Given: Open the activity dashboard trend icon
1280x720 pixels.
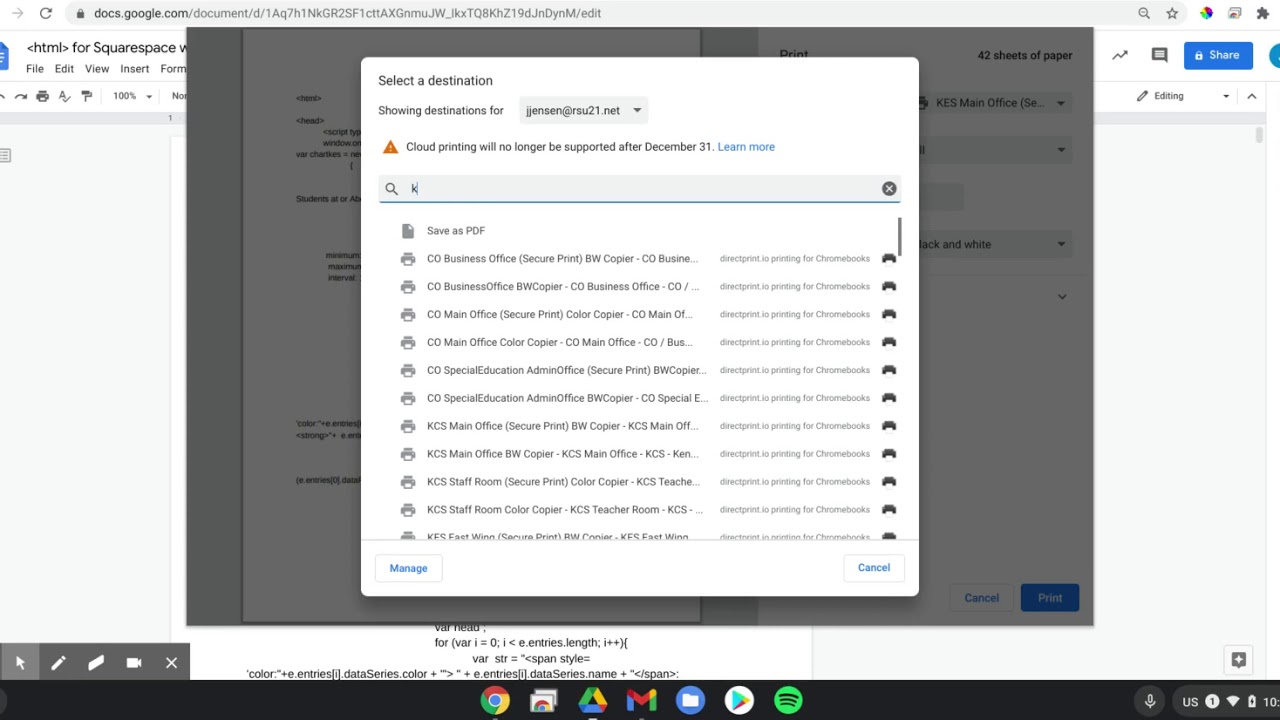Looking at the screenshot, I should point(1120,56).
